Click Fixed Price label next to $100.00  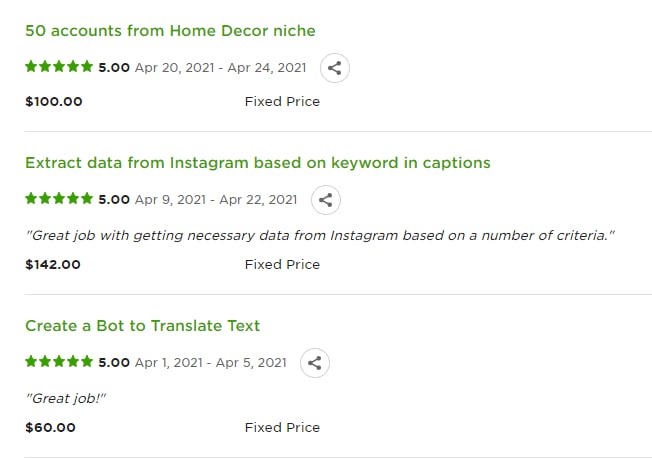(282, 101)
